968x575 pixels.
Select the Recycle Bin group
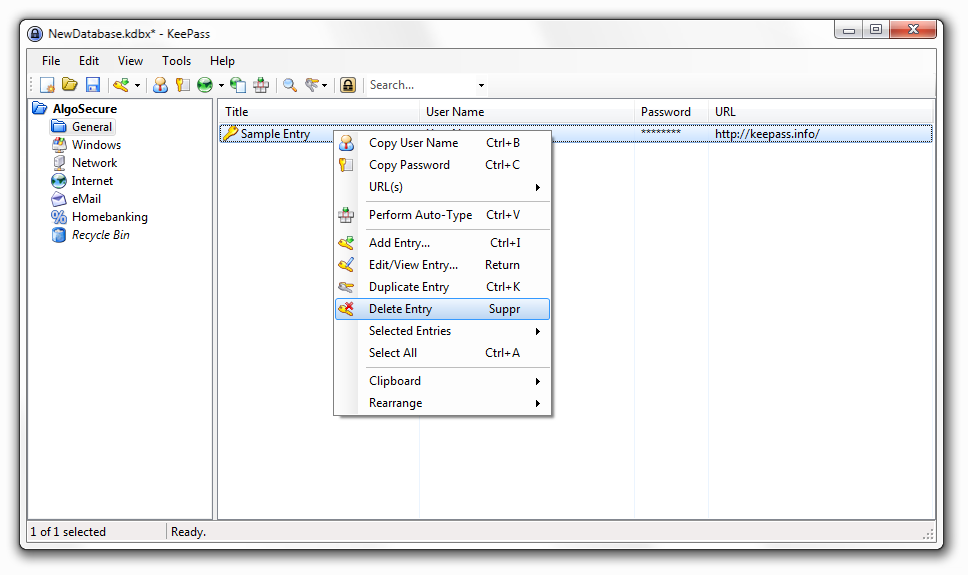(x=101, y=235)
